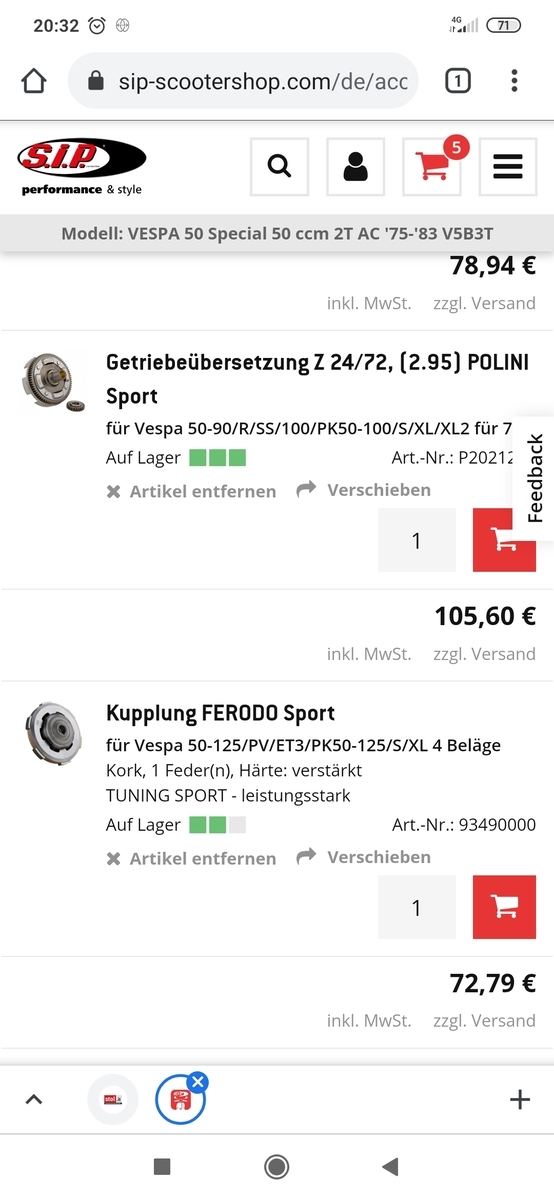The height and width of the screenshot is (1200, 554).
Task: Open the user account icon
Action: 355,167
